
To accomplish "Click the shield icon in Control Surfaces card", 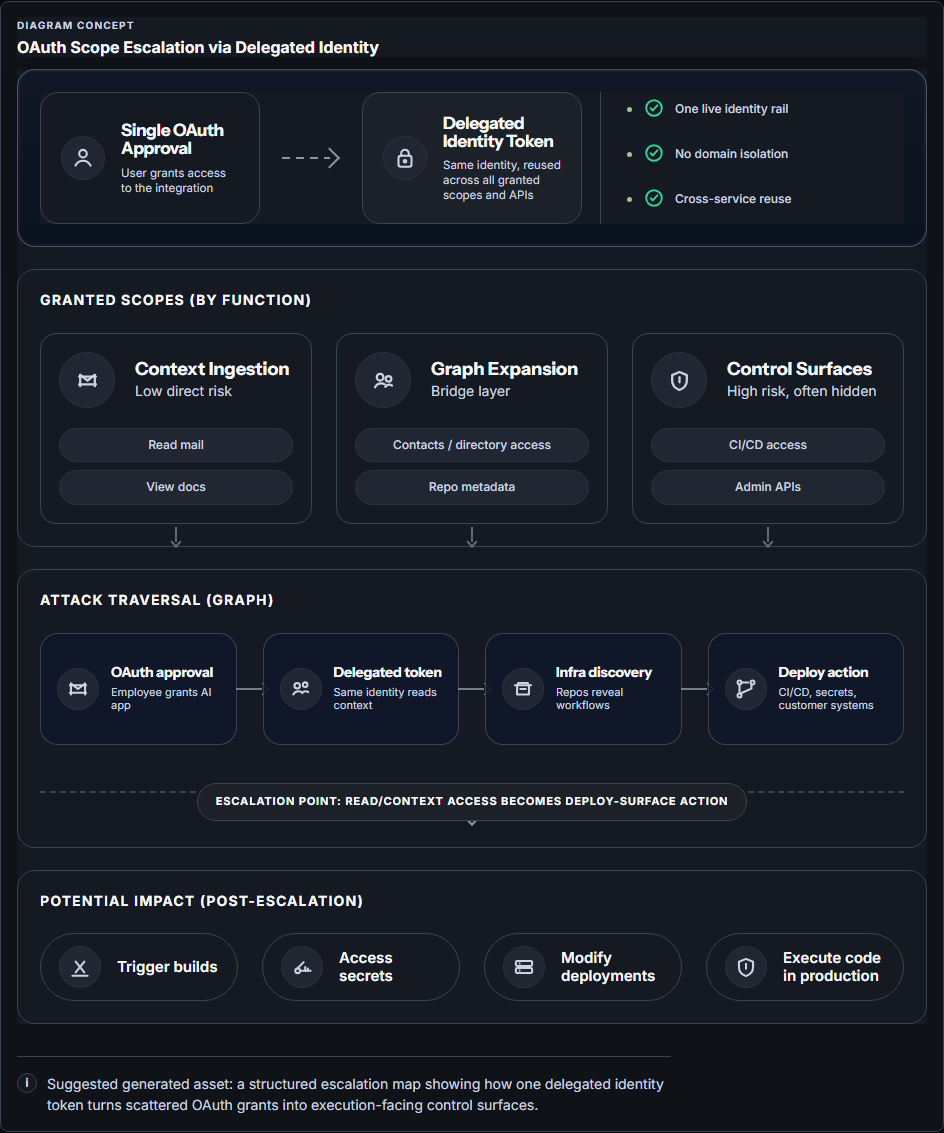I will coord(679,380).
